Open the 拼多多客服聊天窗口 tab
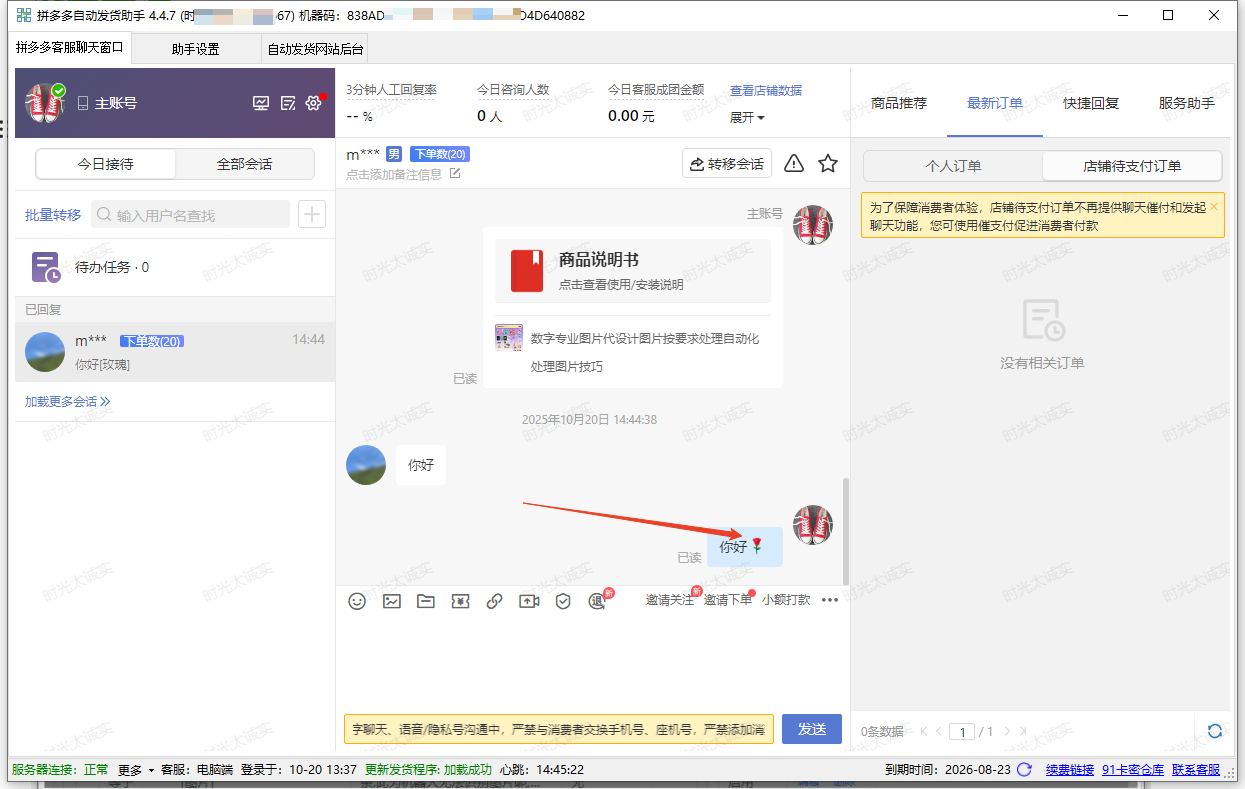1245x789 pixels. (x=70, y=47)
